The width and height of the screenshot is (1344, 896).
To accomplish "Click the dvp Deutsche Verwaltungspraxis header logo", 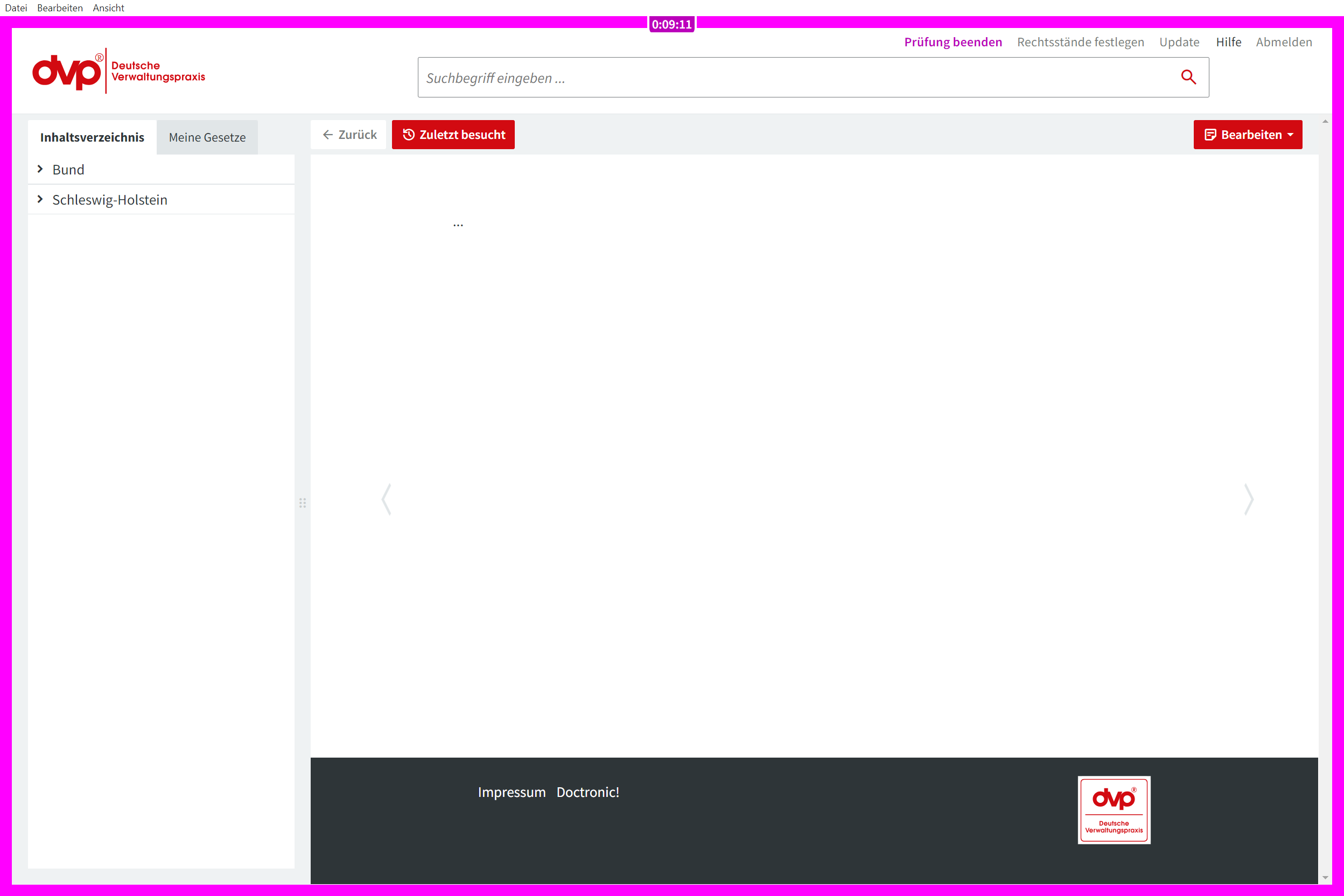I will (x=119, y=71).
